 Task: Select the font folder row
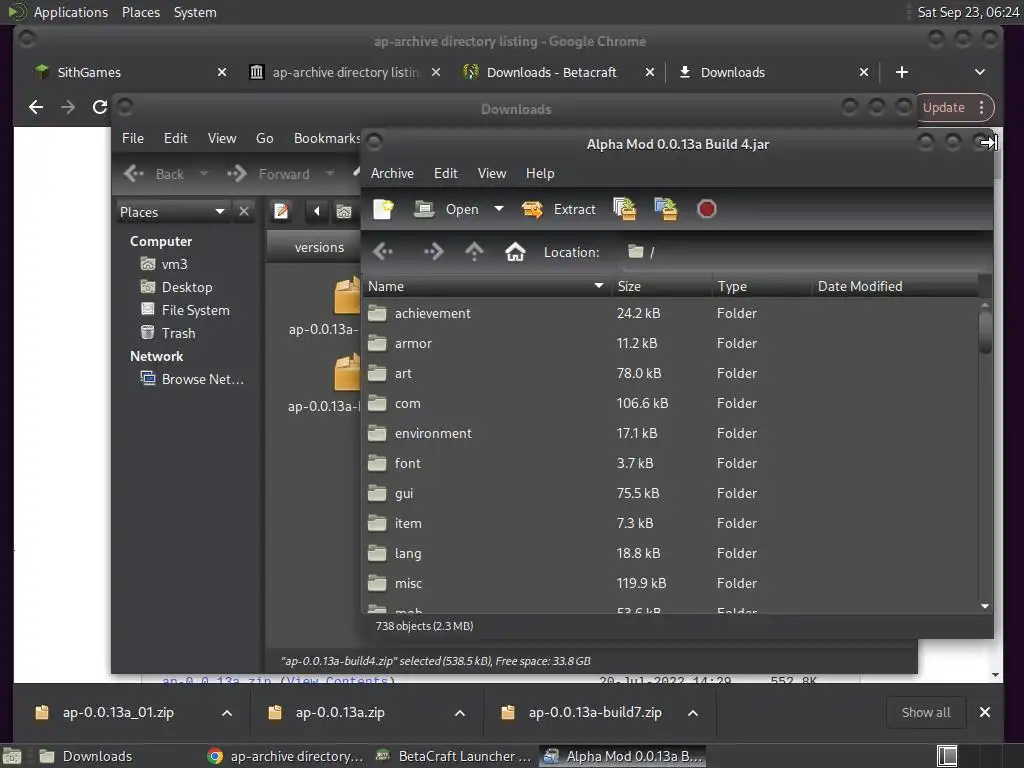670,464
